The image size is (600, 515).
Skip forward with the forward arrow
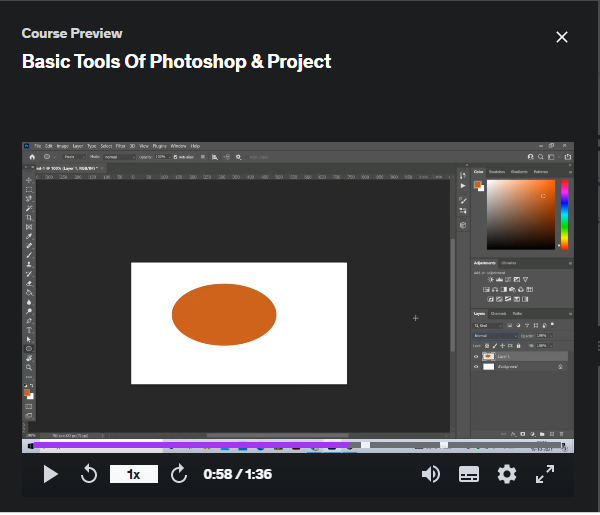tap(179, 474)
